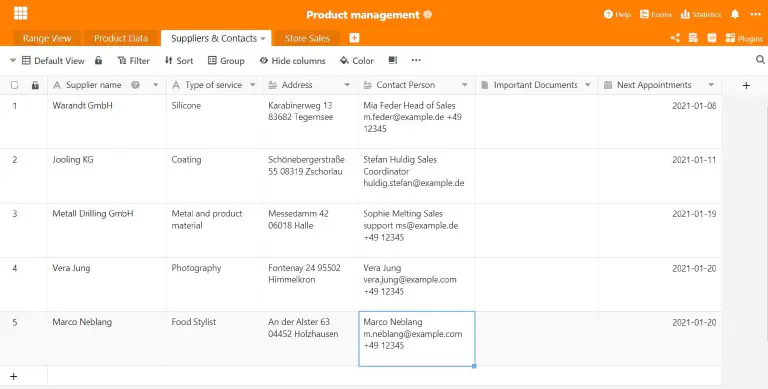Select the Silicone service cell
This screenshot has width=768, height=389.
[215, 122]
